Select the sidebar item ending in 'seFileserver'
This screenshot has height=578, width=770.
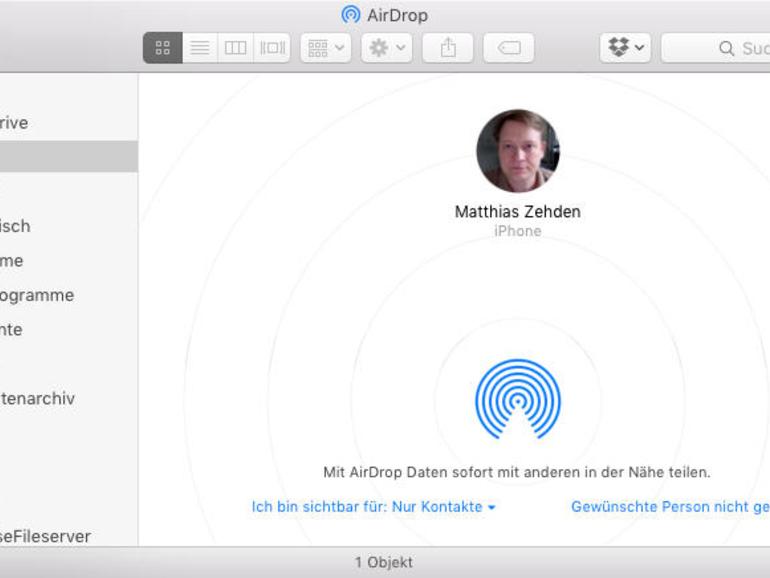click(69, 535)
